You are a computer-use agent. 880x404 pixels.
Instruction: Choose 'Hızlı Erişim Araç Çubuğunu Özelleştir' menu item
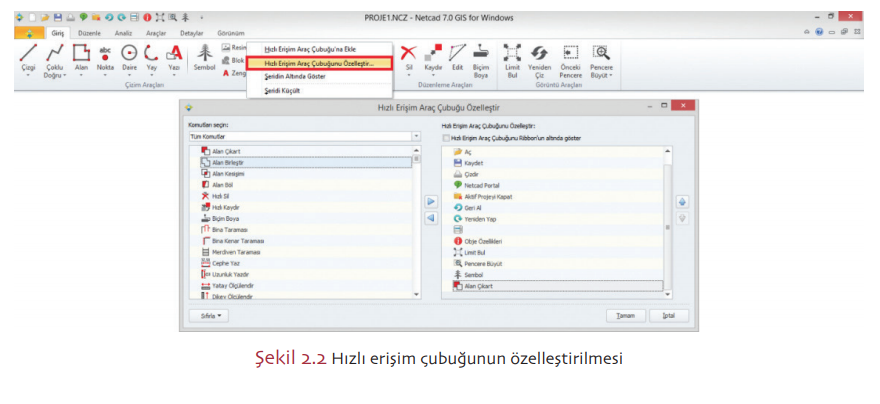[x=318, y=62]
